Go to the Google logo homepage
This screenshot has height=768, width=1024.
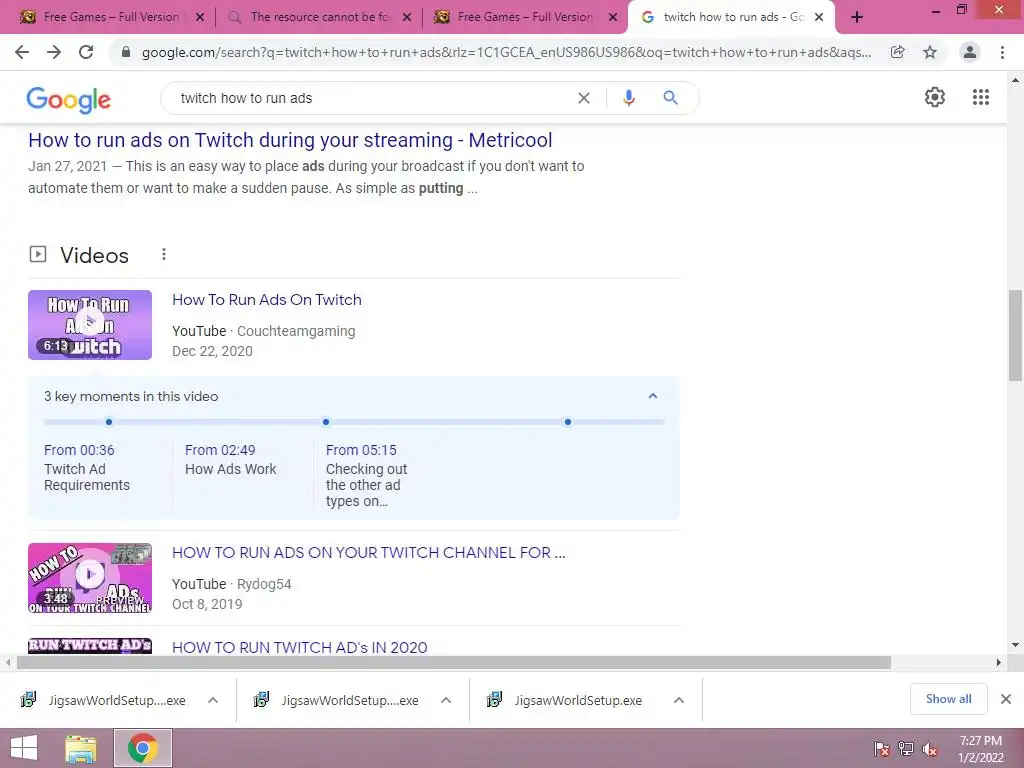(69, 100)
